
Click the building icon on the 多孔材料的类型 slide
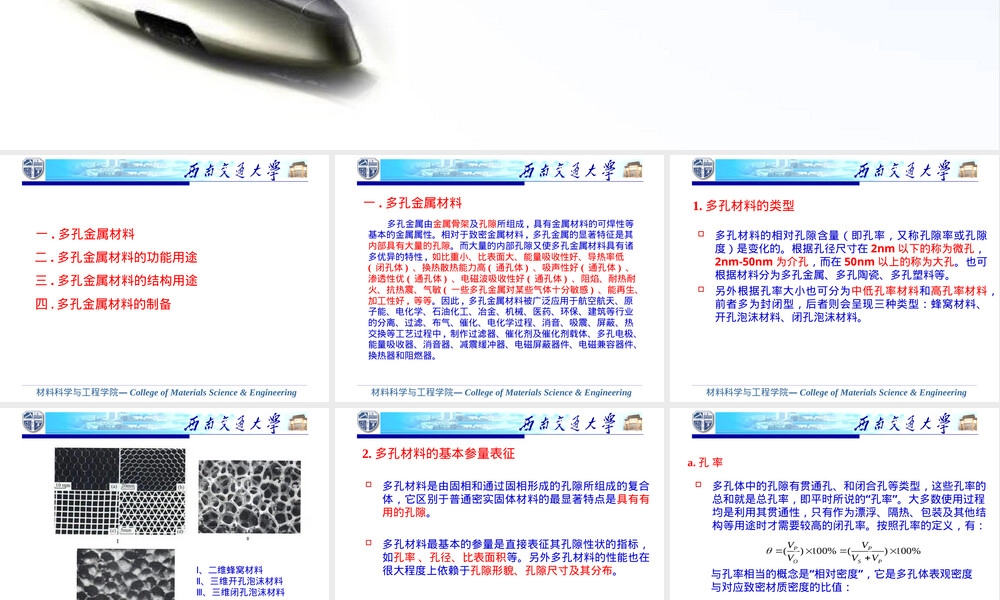[967, 170]
